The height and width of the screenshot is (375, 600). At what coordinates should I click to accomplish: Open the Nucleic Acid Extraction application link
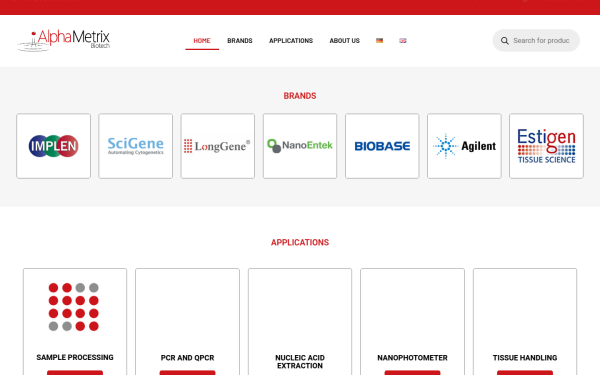300,362
